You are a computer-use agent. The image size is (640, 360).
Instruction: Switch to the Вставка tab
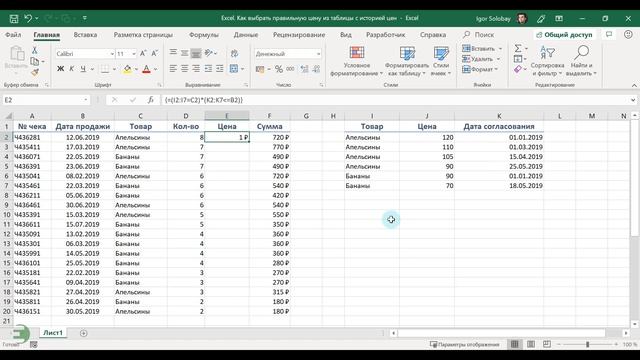pyautogui.click(x=85, y=35)
